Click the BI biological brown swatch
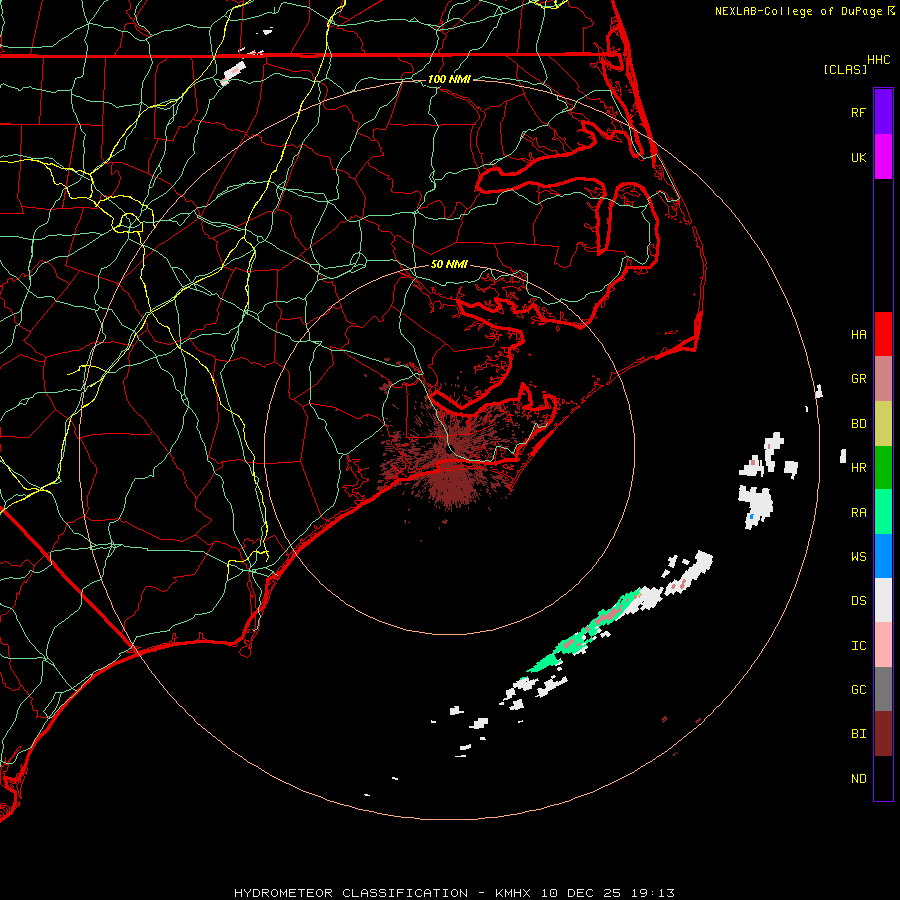Screen dimensions: 900x900 [883, 734]
